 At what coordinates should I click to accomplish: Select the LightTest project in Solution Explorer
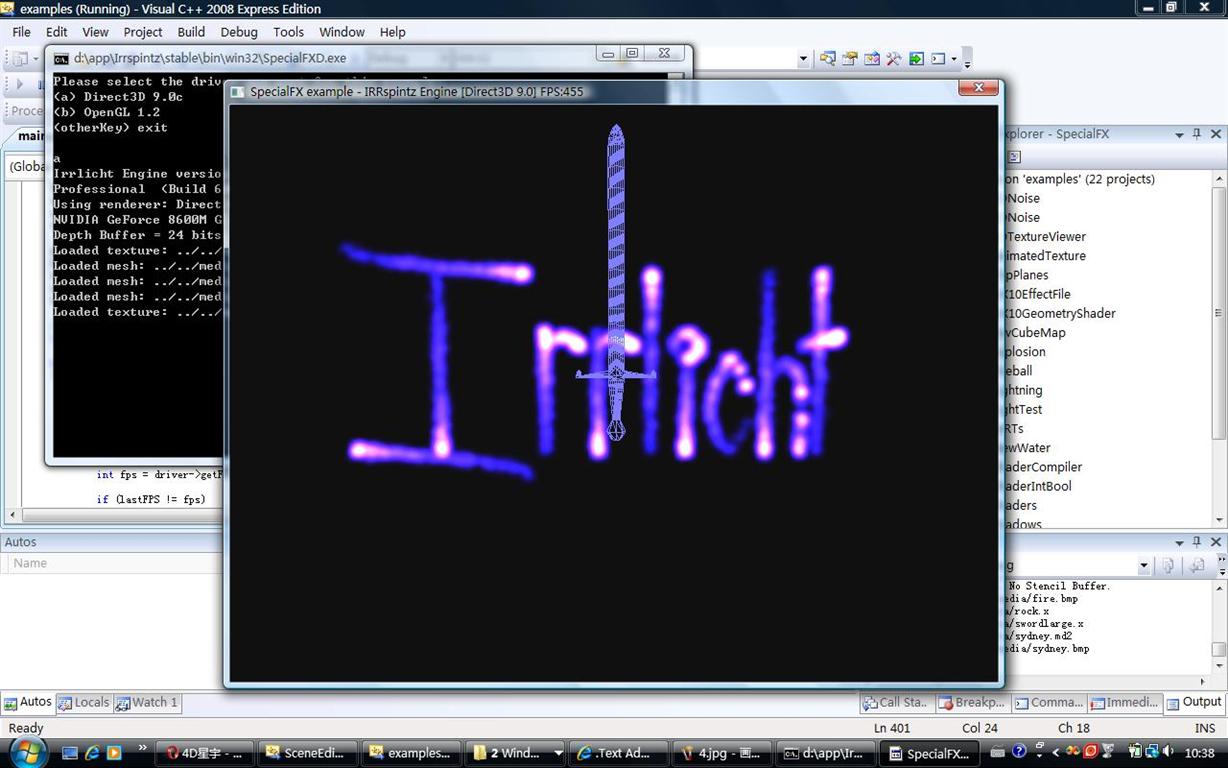tap(1023, 409)
